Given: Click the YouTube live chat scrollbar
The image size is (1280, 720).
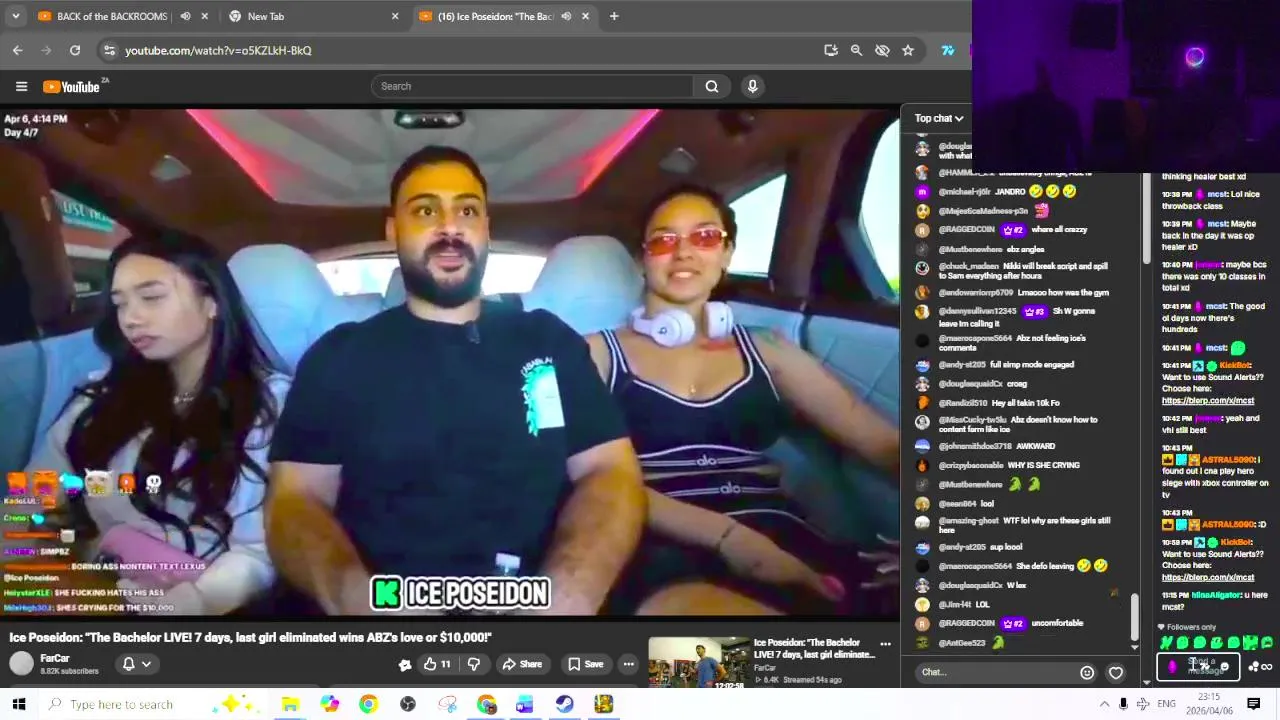Looking at the screenshot, I should coord(1134,615).
